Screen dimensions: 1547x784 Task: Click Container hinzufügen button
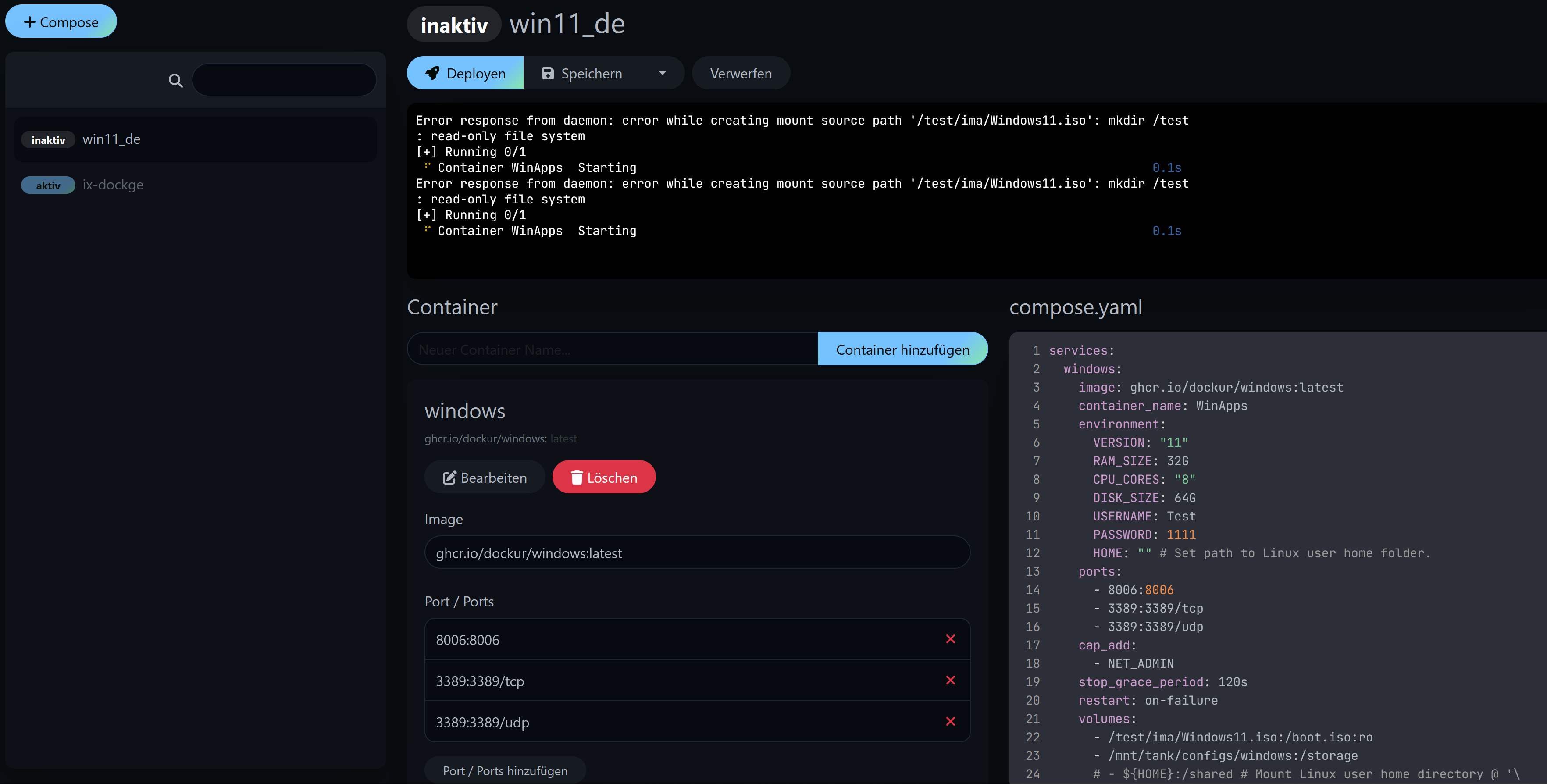902,349
